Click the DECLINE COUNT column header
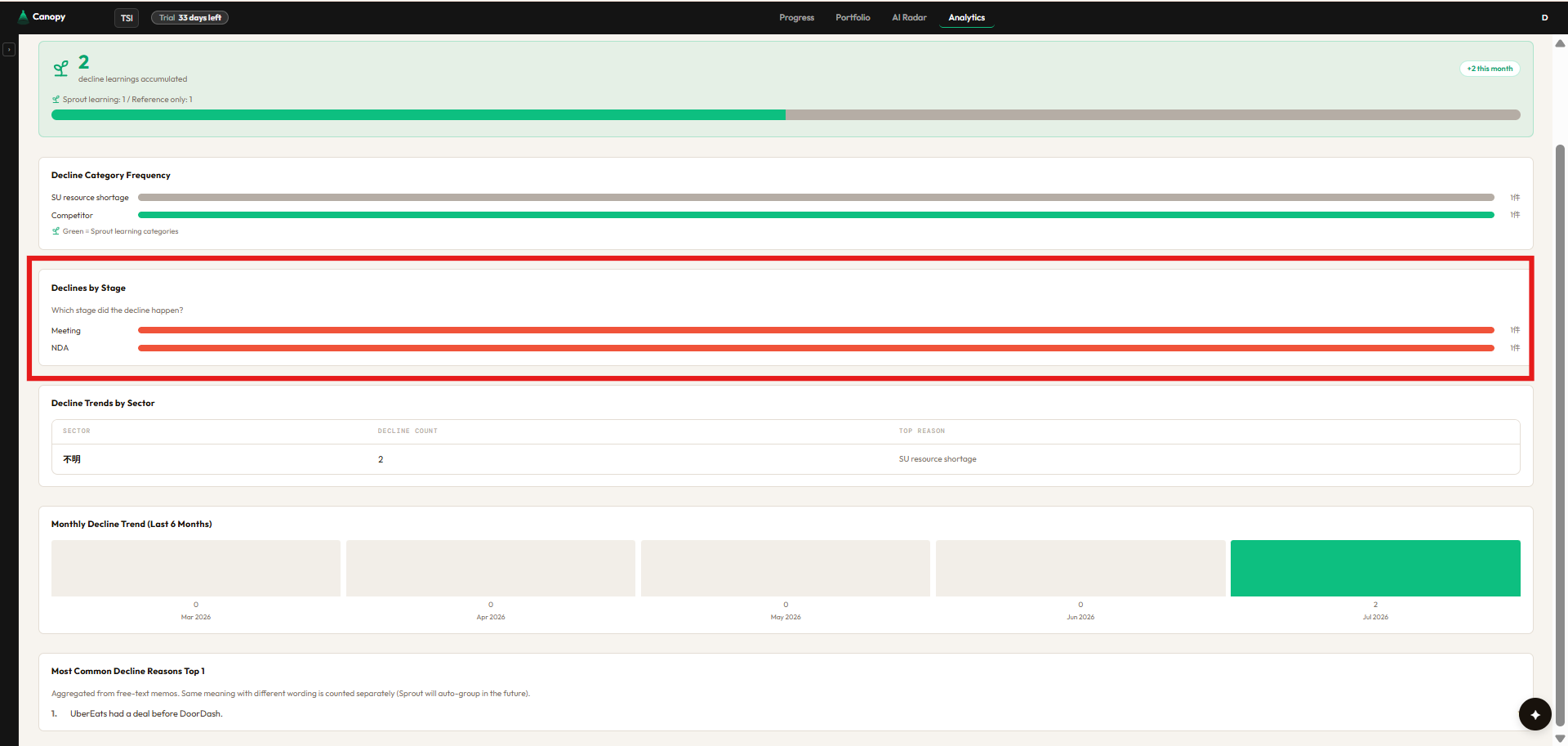This screenshot has width=1568, height=746. tap(408, 431)
